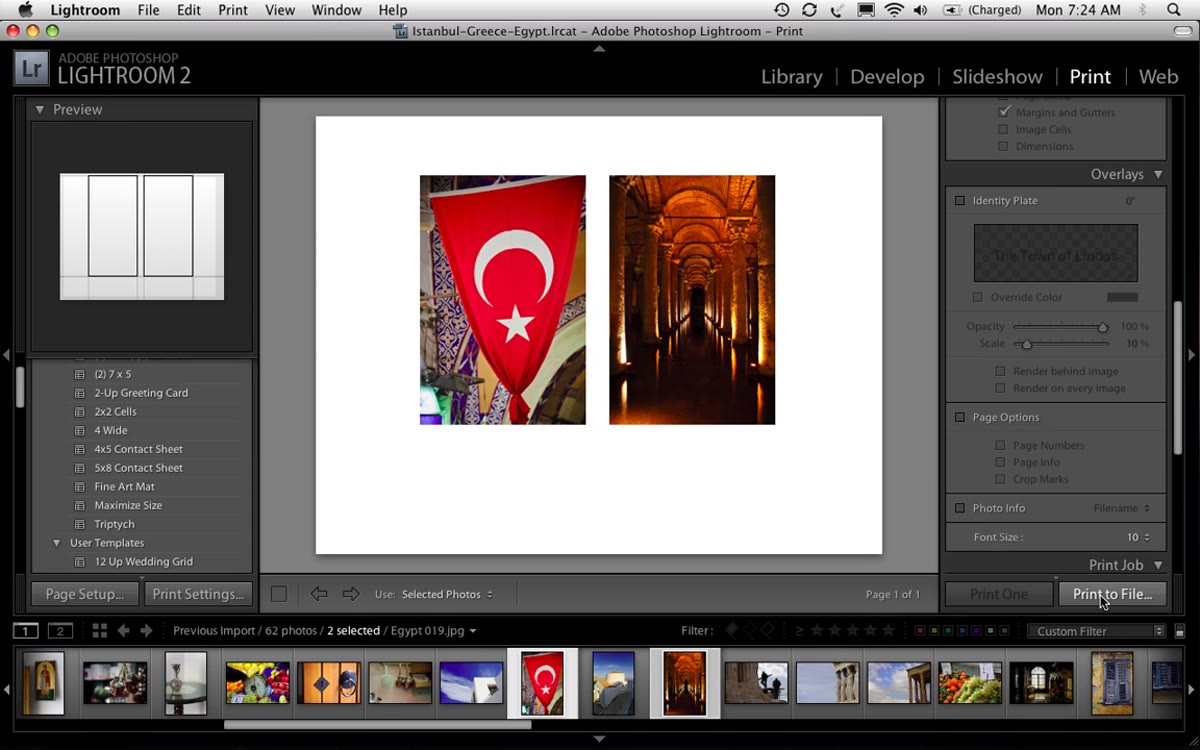Open Grid view icon in filmstrip bar
The width and height of the screenshot is (1200, 750).
99,631
